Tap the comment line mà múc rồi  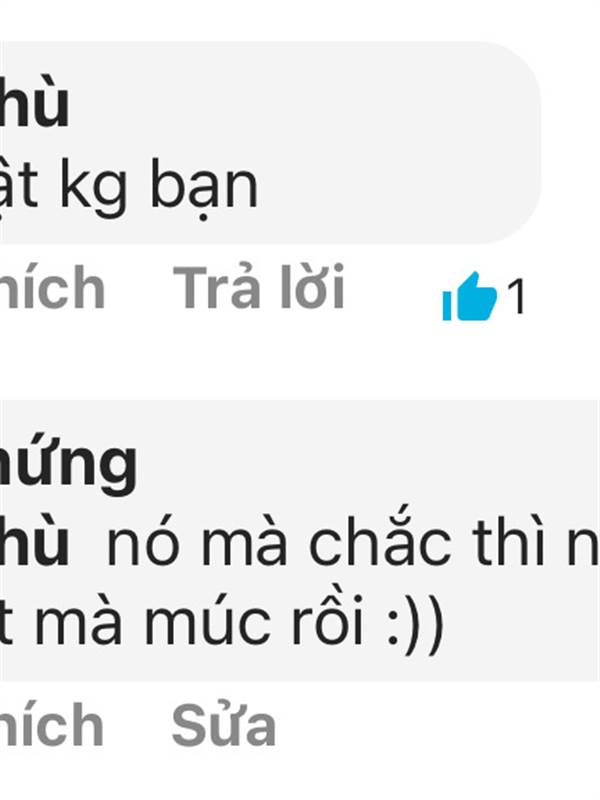pyautogui.click(x=222, y=623)
